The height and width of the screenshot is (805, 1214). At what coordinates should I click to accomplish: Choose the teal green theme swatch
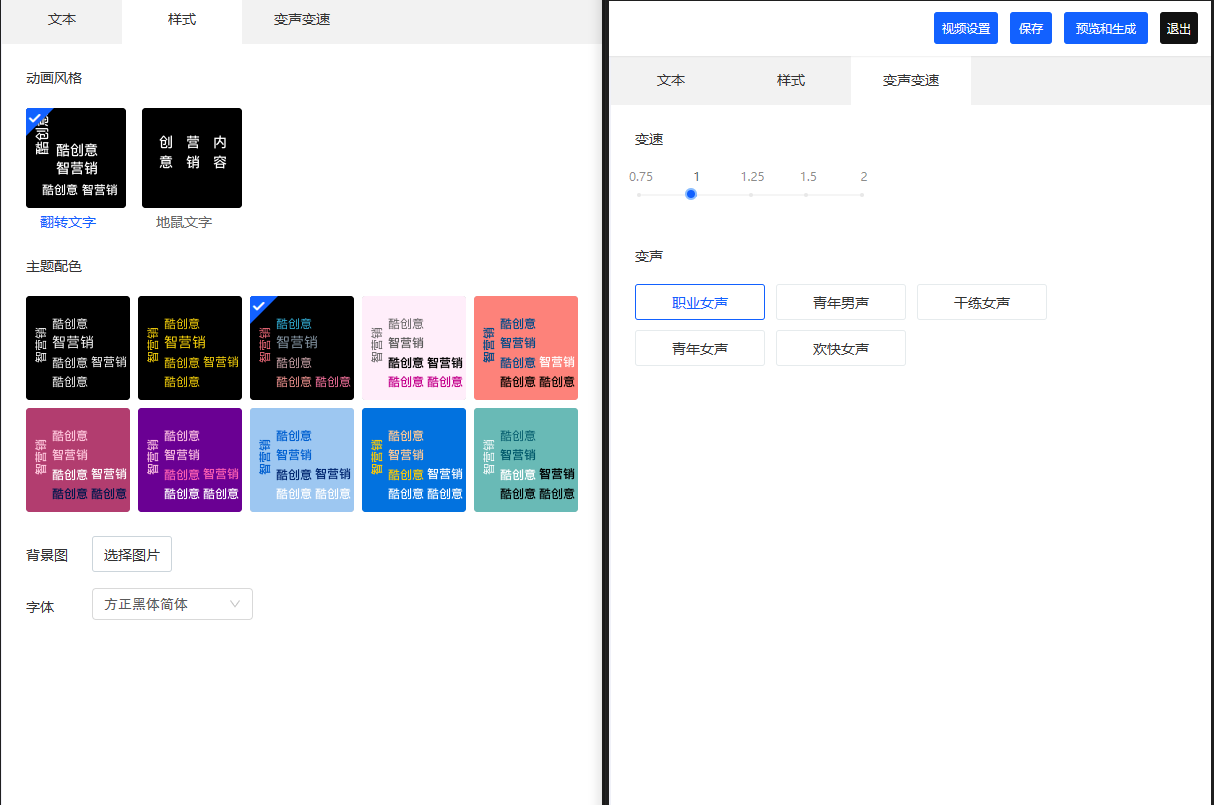pos(526,460)
